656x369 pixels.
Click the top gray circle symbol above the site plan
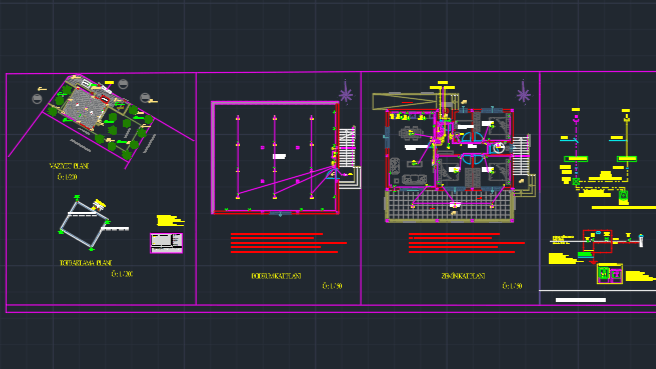click(x=123, y=84)
